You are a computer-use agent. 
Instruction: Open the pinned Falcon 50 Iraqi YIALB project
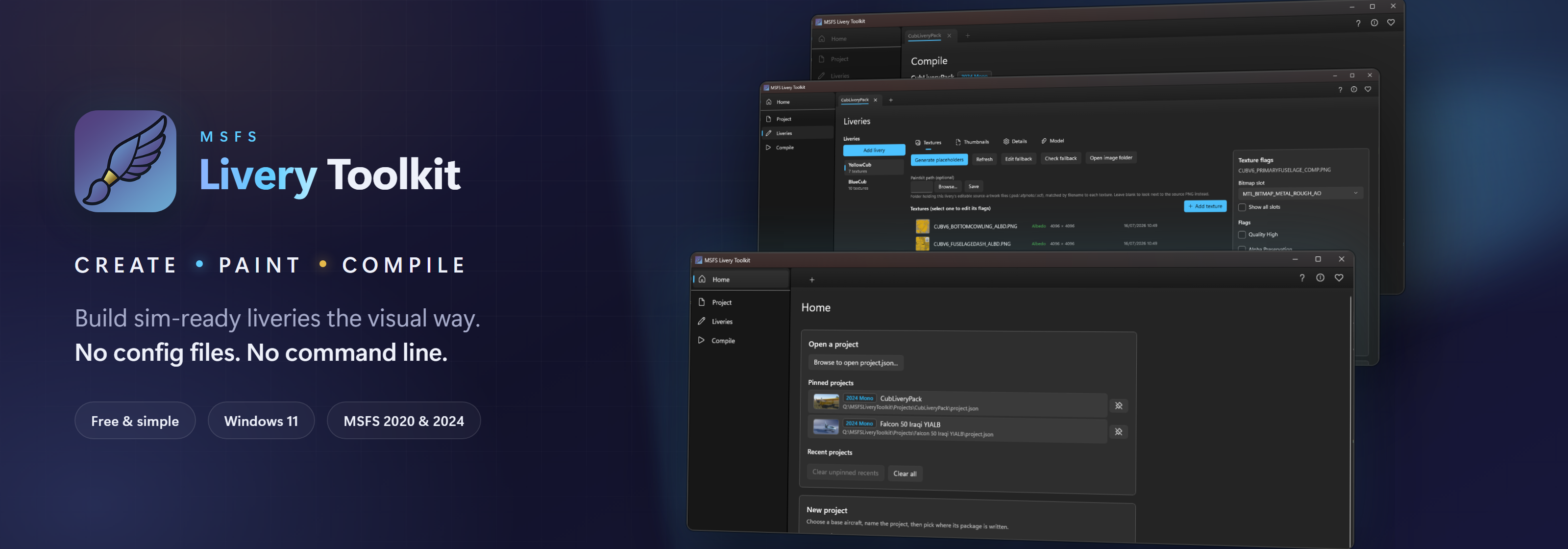(x=958, y=429)
